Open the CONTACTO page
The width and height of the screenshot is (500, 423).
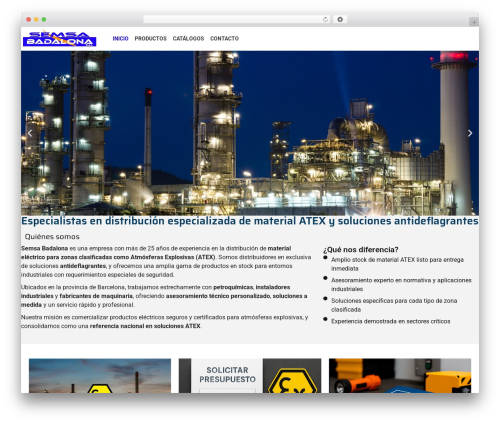[x=224, y=39]
